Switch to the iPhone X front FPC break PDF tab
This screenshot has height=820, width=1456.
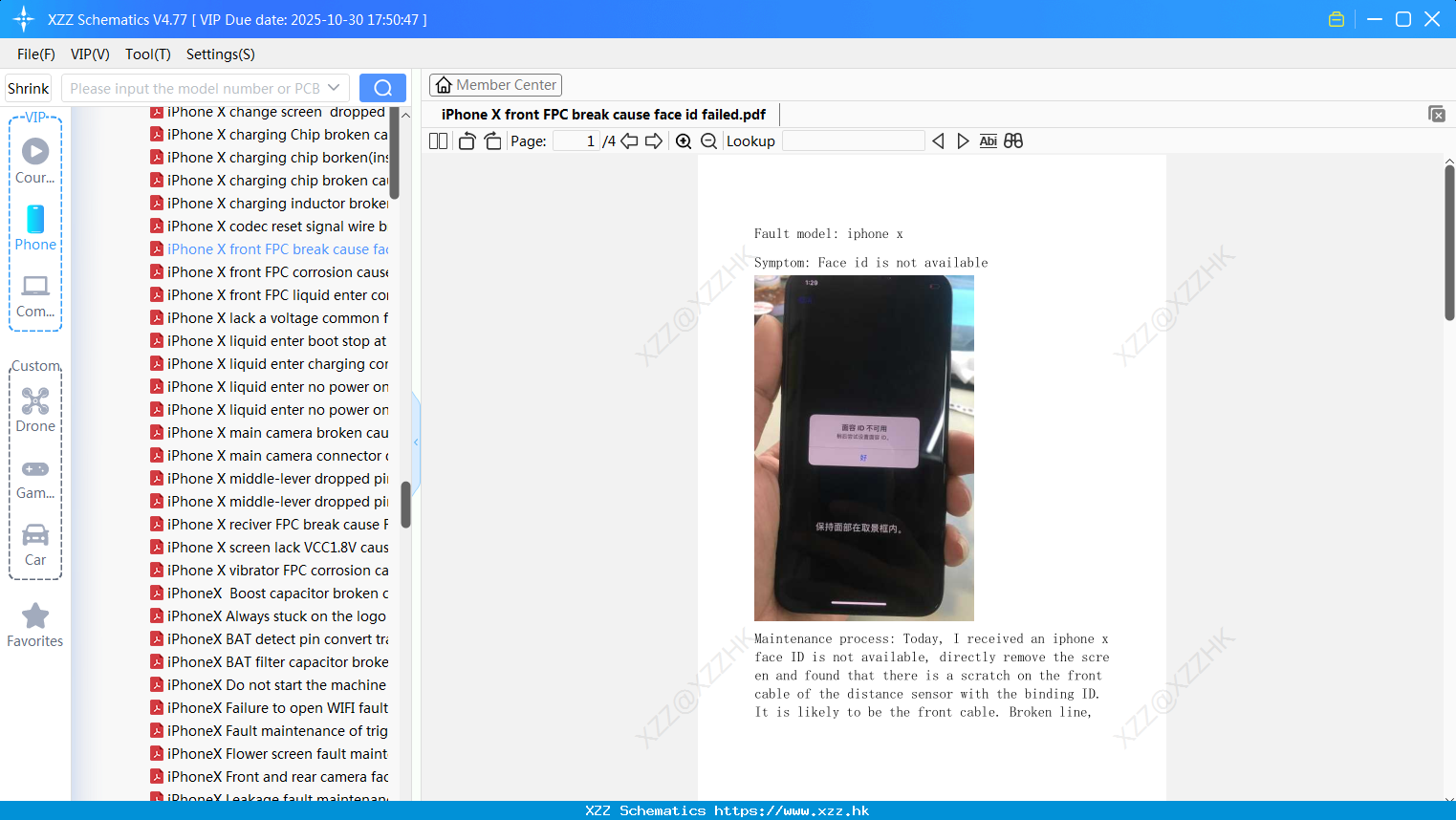coord(603,115)
